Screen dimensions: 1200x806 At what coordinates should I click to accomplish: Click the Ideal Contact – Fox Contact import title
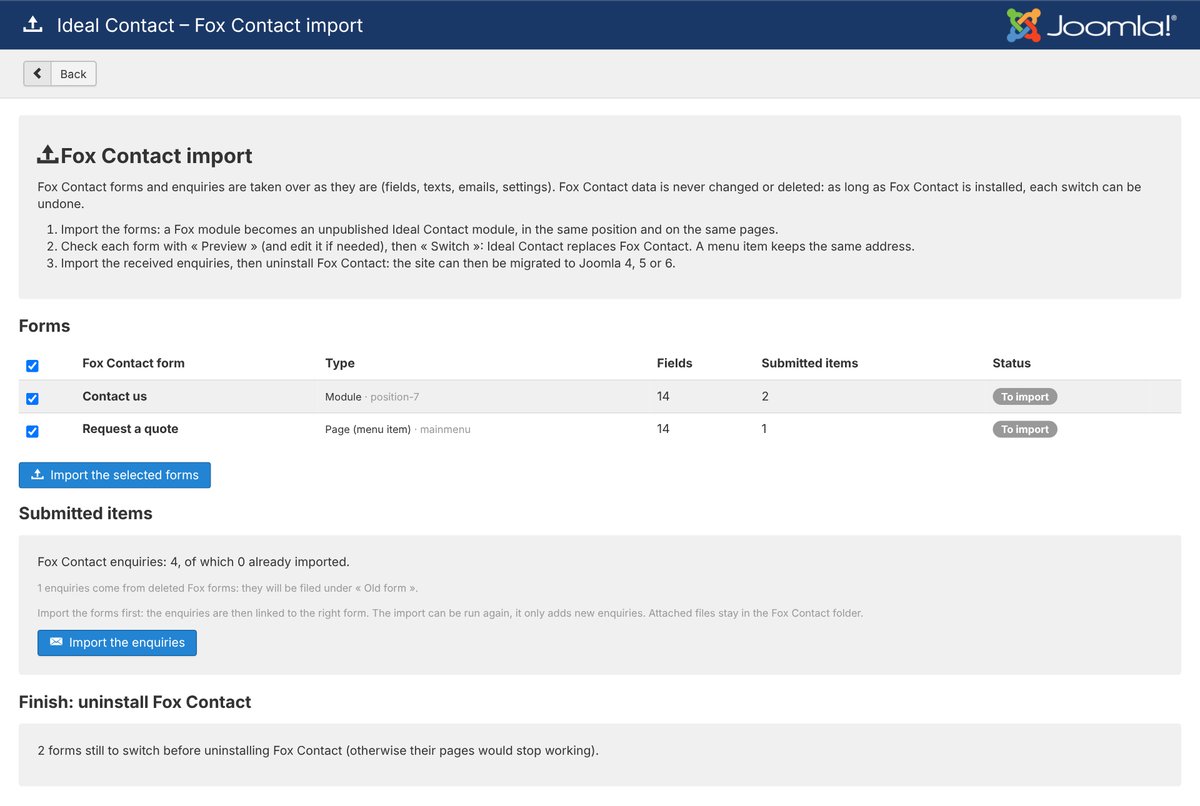tap(210, 25)
